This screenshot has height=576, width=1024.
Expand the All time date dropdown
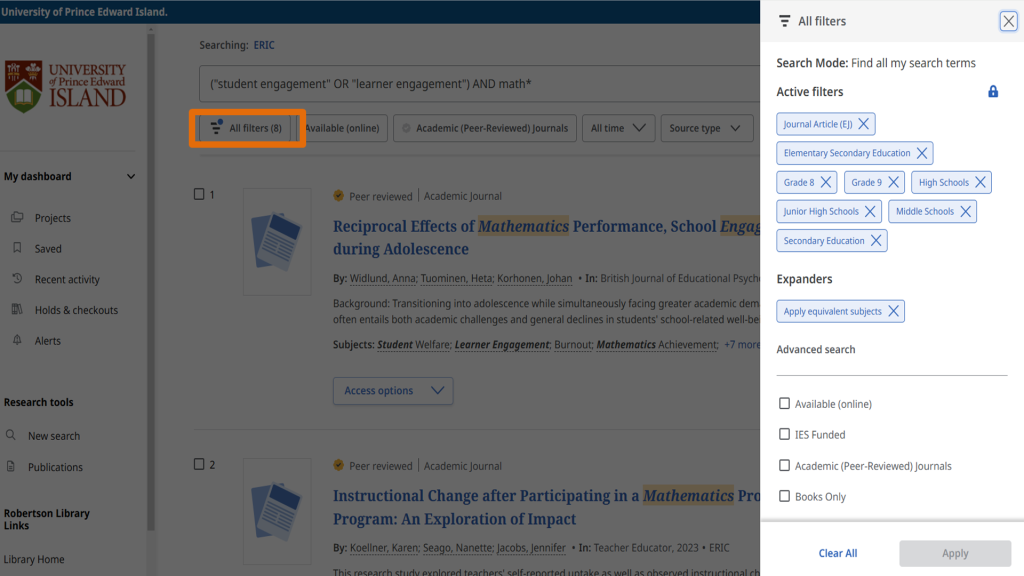619,128
